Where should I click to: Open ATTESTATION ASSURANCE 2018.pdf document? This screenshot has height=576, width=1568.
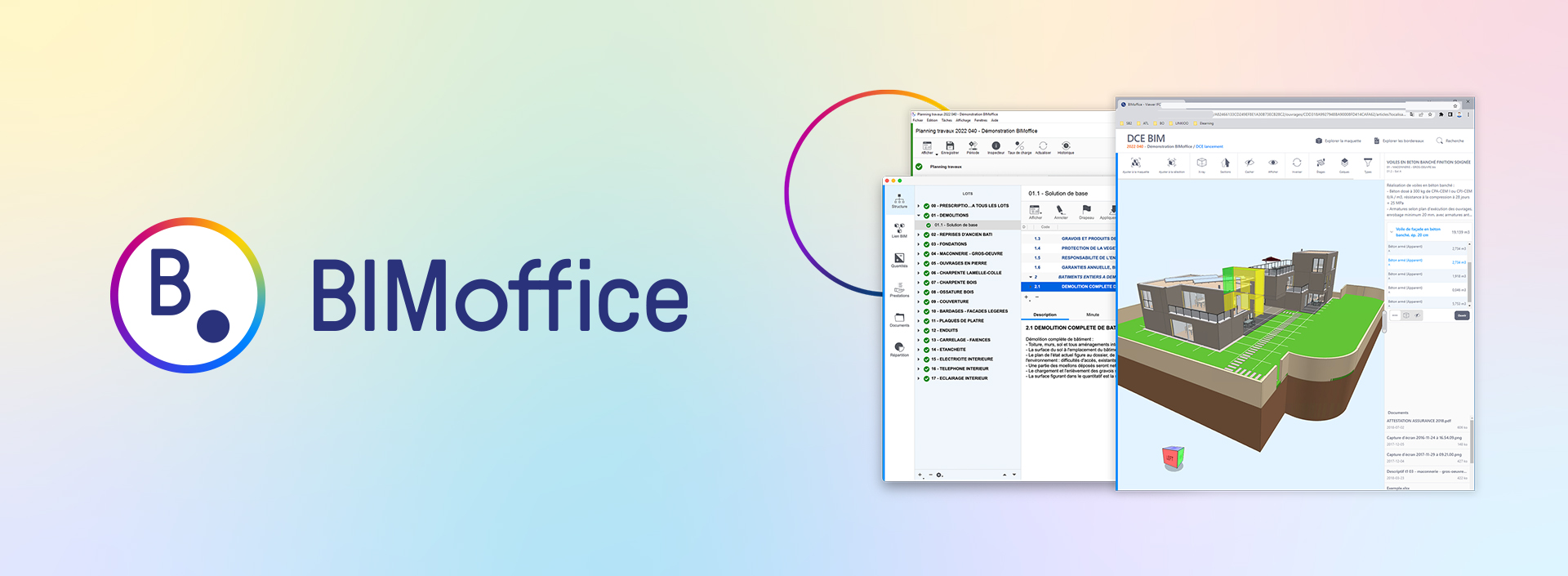tap(1419, 421)
